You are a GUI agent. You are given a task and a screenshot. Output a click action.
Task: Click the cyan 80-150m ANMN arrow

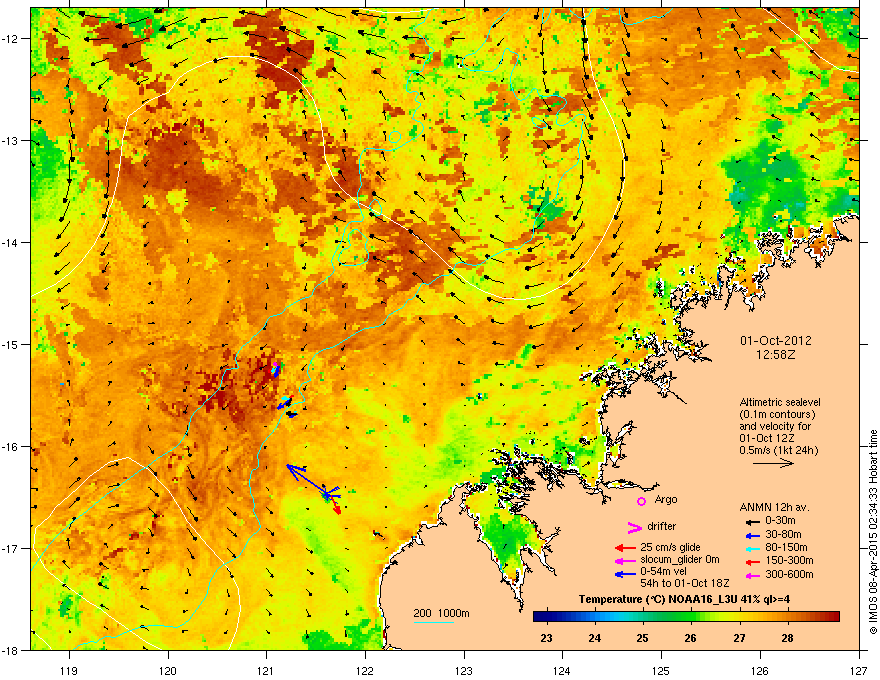(752, 548)
